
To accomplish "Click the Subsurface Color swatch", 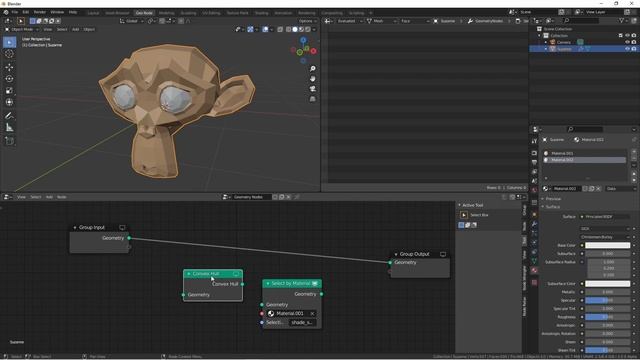I will (x=607, y=284).
